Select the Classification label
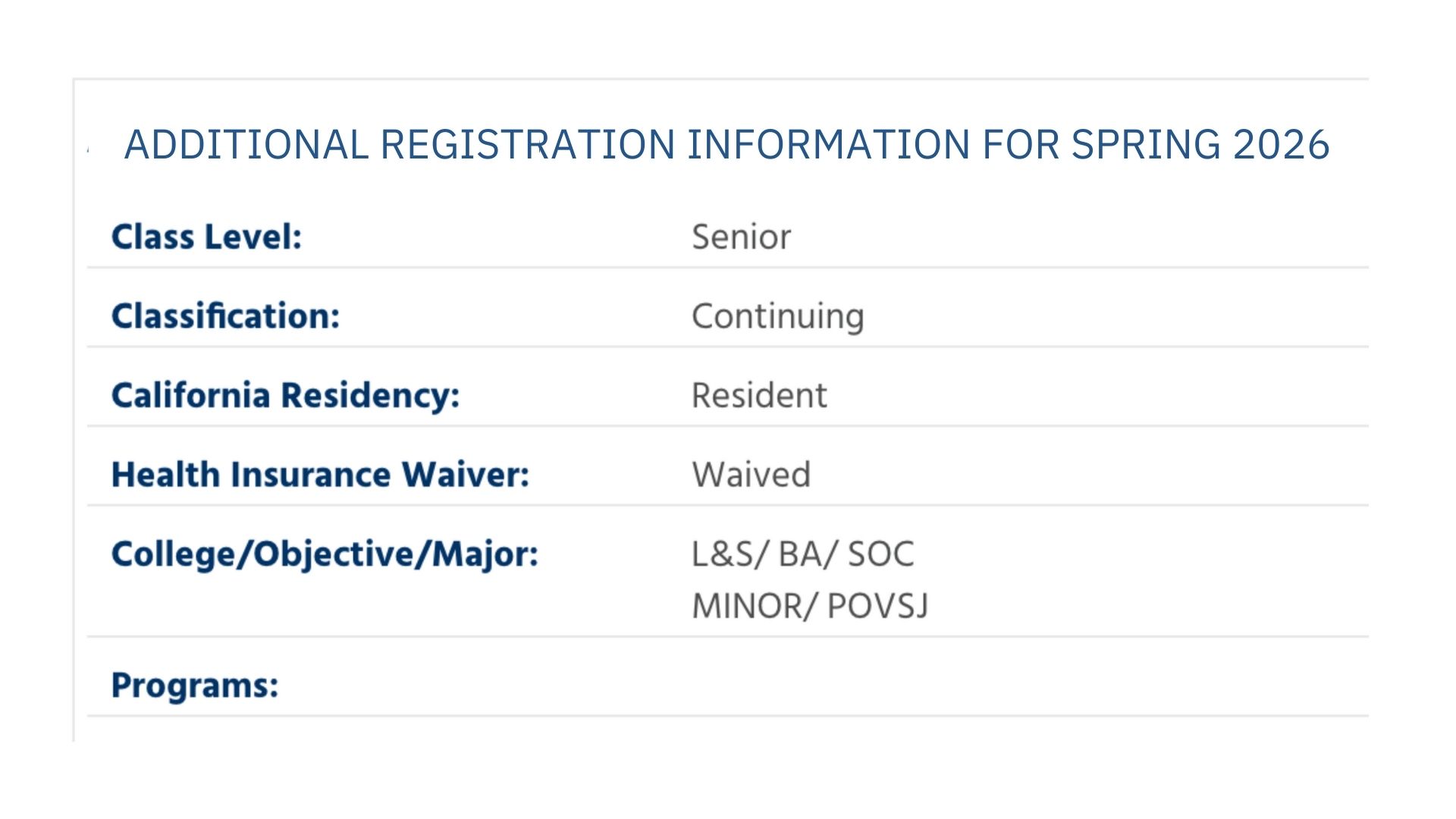The image size is (1456, 819). coord(225,316)
